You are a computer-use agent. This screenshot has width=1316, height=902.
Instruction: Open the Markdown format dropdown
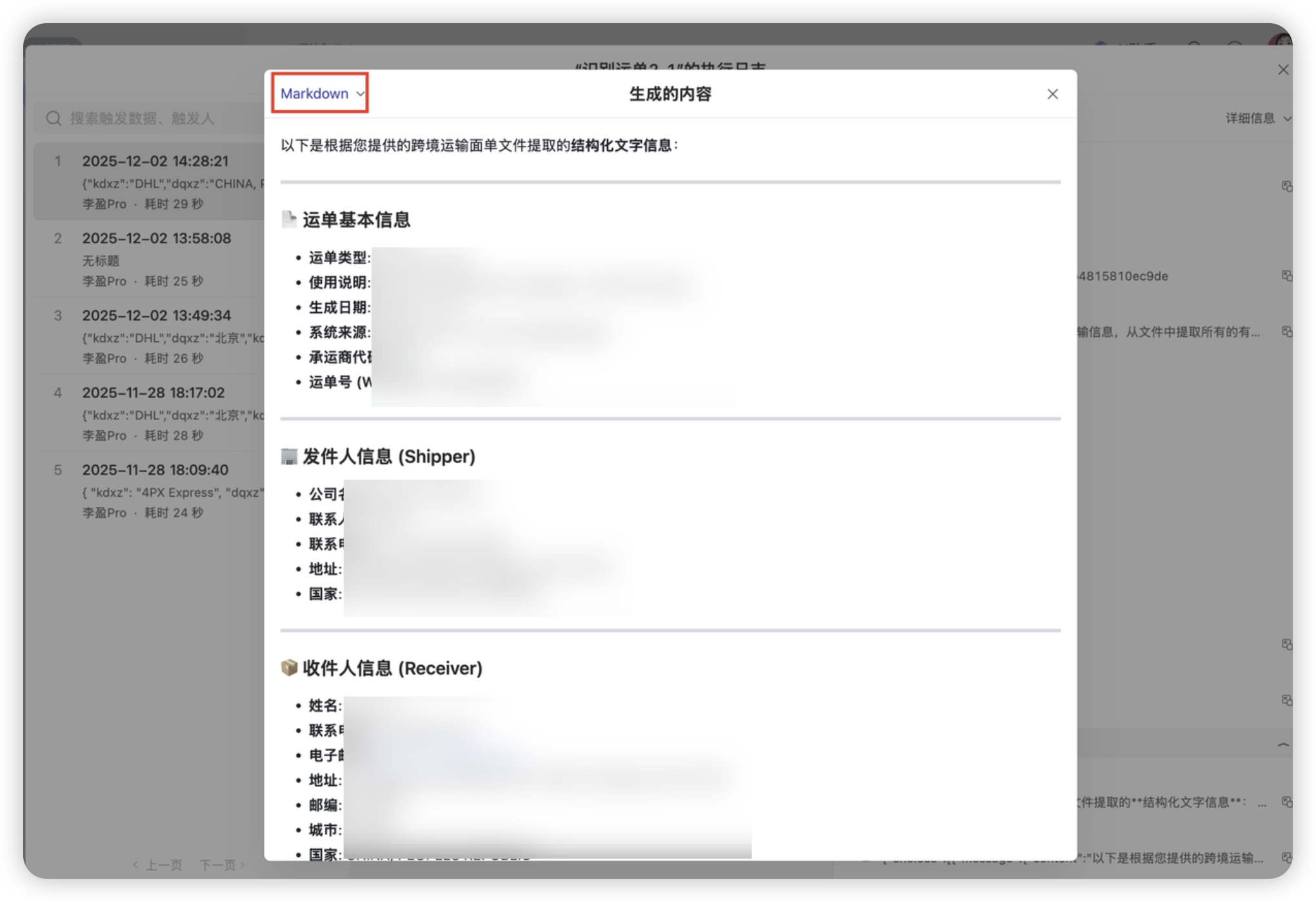321,94
